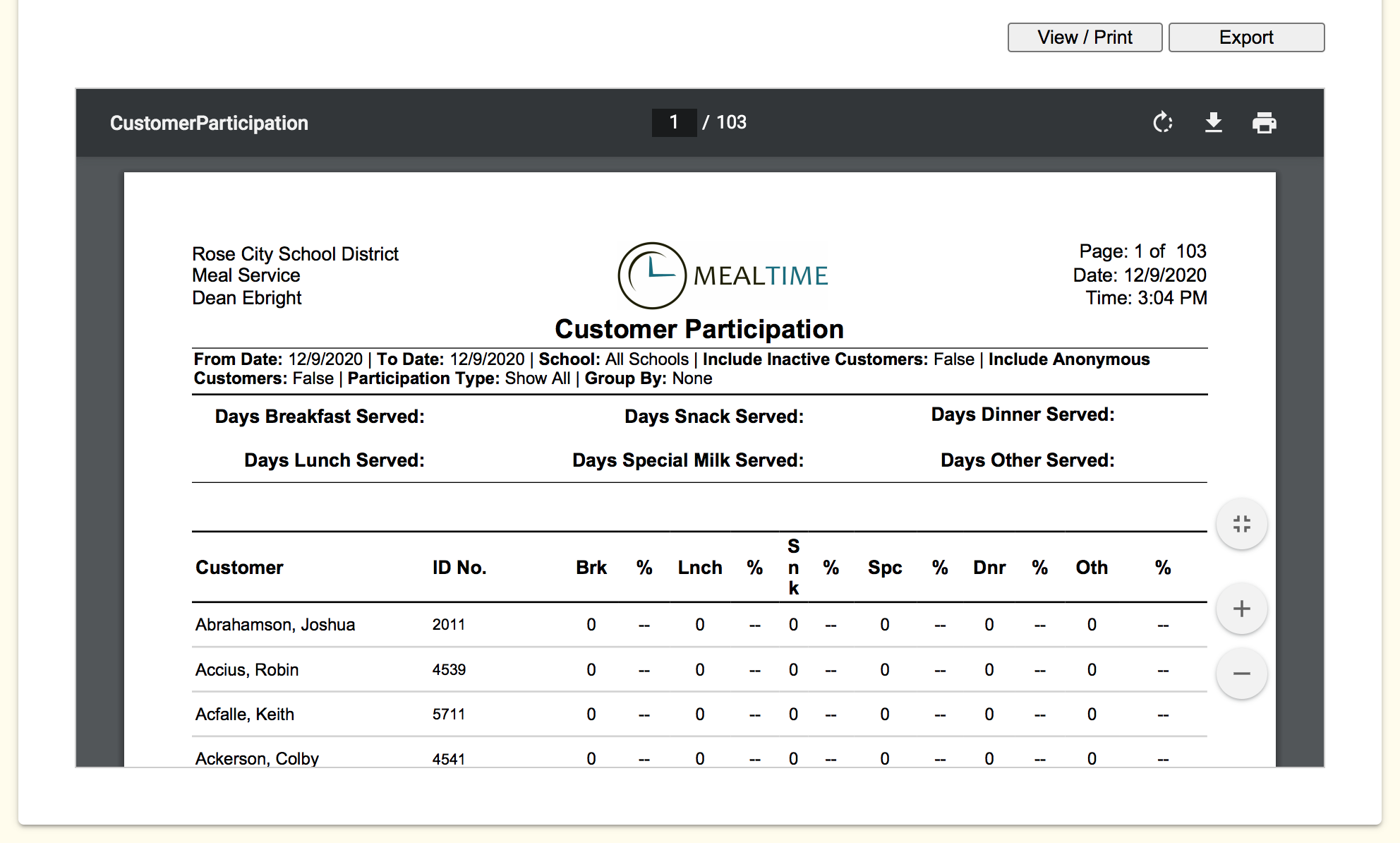Click the fit-to-page icon
1400x843 pixels.
pos(1241,524)
